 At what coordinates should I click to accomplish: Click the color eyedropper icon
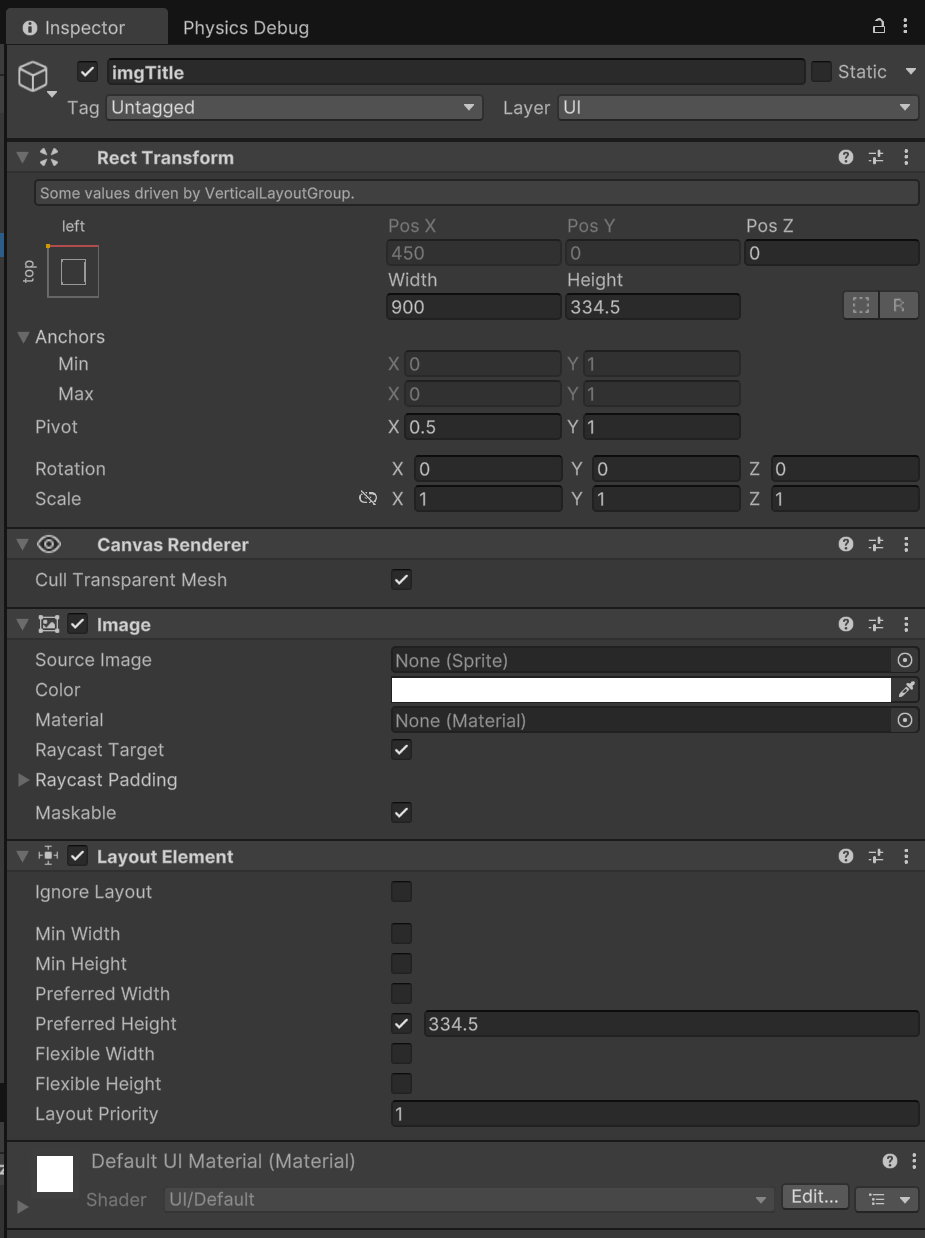pyautogui.click(x=906, y=690)
